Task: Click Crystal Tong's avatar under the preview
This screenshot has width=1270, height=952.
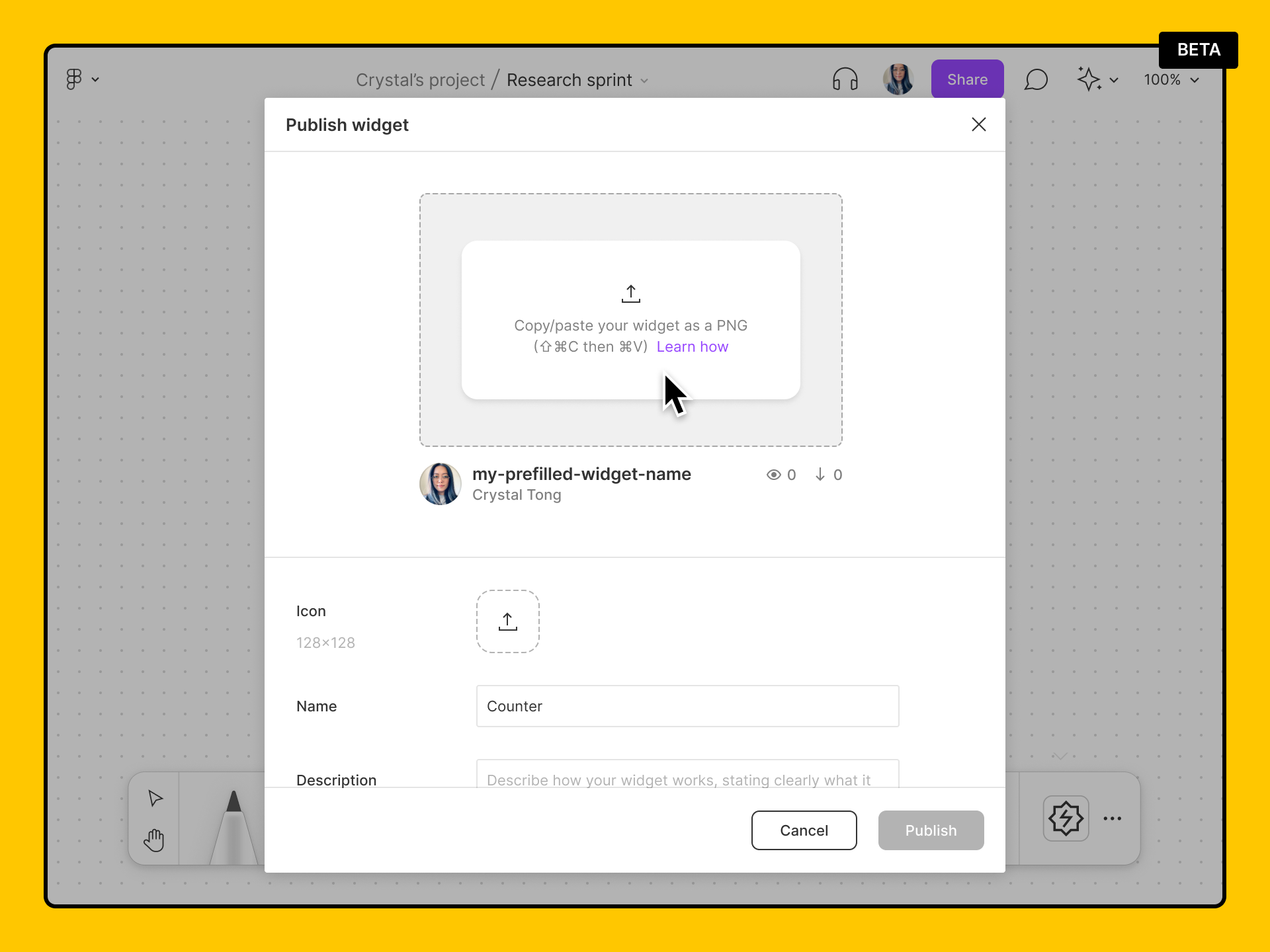Action: click(x=441, y=484)
